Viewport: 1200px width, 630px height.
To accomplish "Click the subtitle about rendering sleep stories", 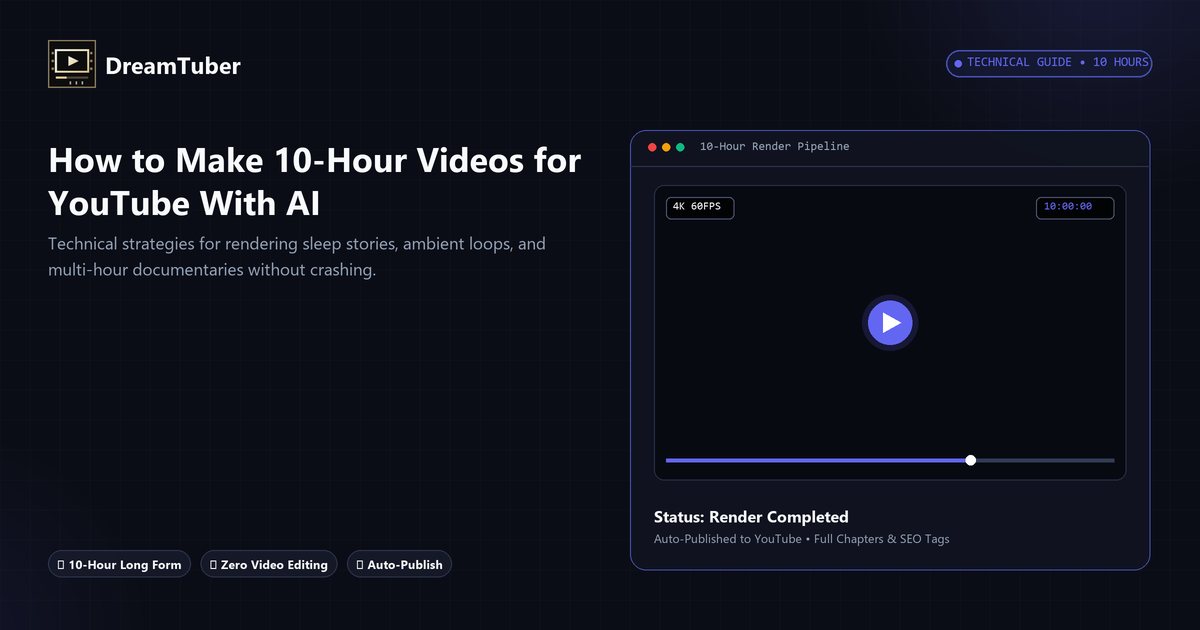I will pos(297,257).
